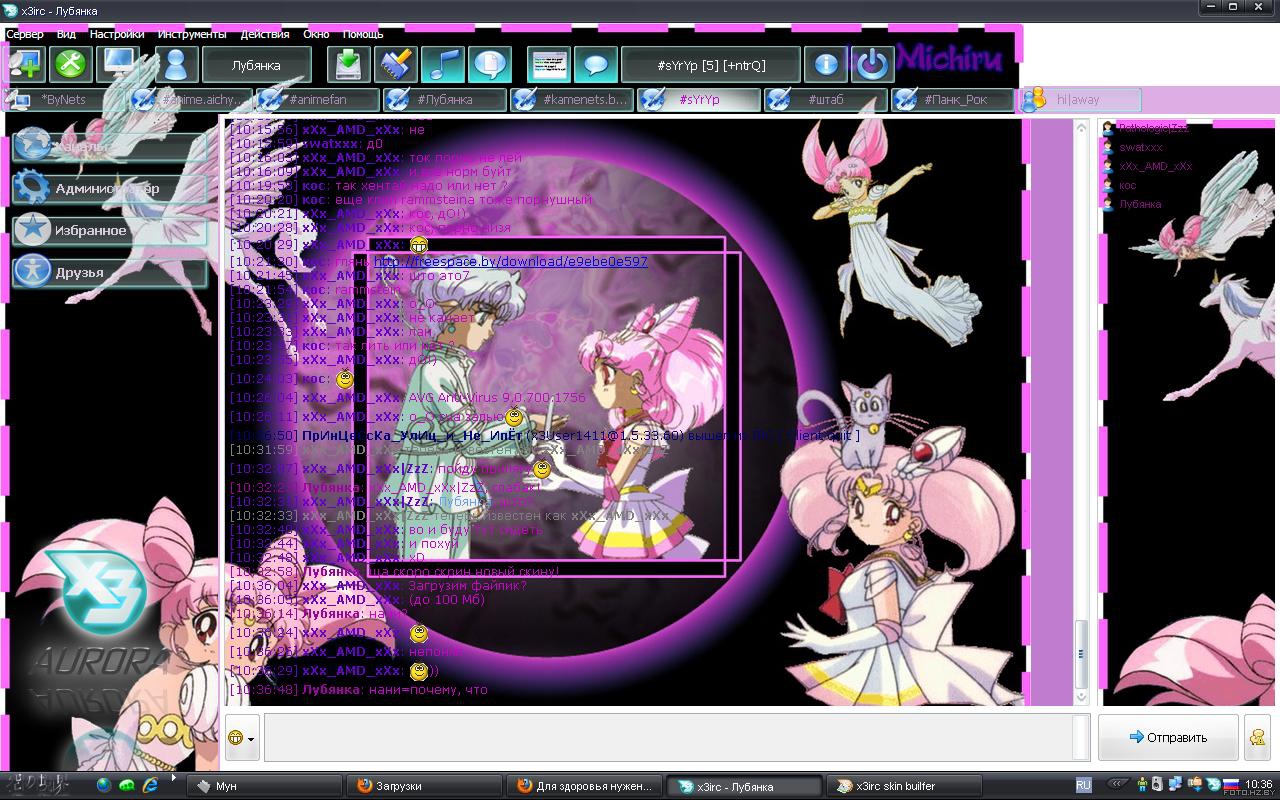Image resolution: width=1280 pixels, height=800 pixels.
Task: Click the tray expand arrows icon
Action: tap(1117, 786)
